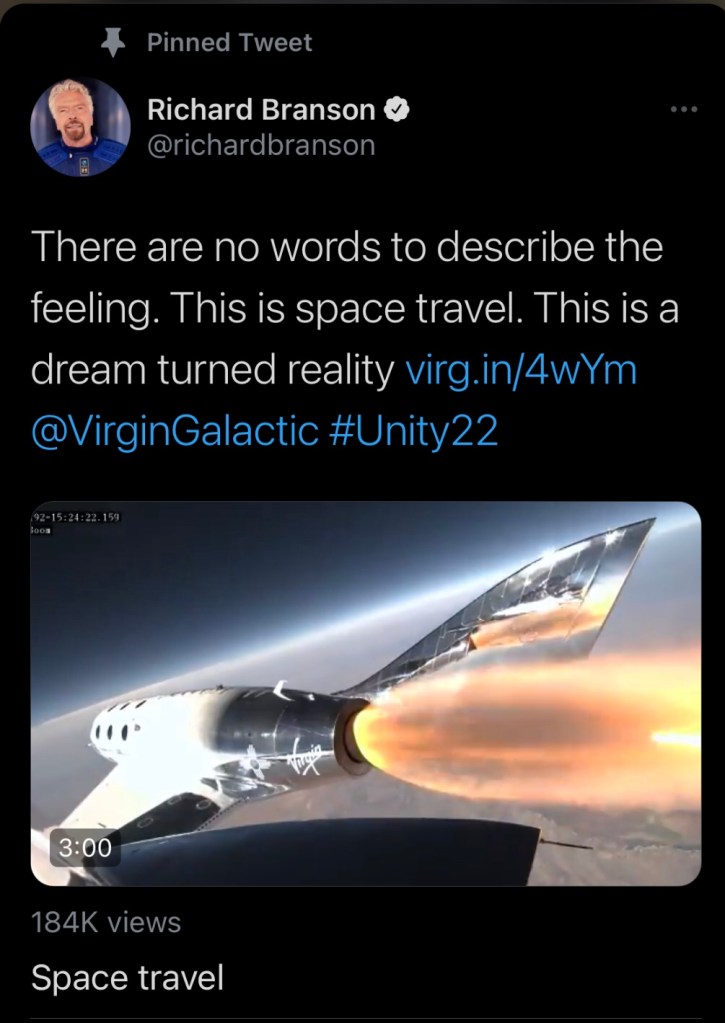This screenshot has height=1023, width=725.
Task: Open the Richard Branson display name
Action: 261,110
